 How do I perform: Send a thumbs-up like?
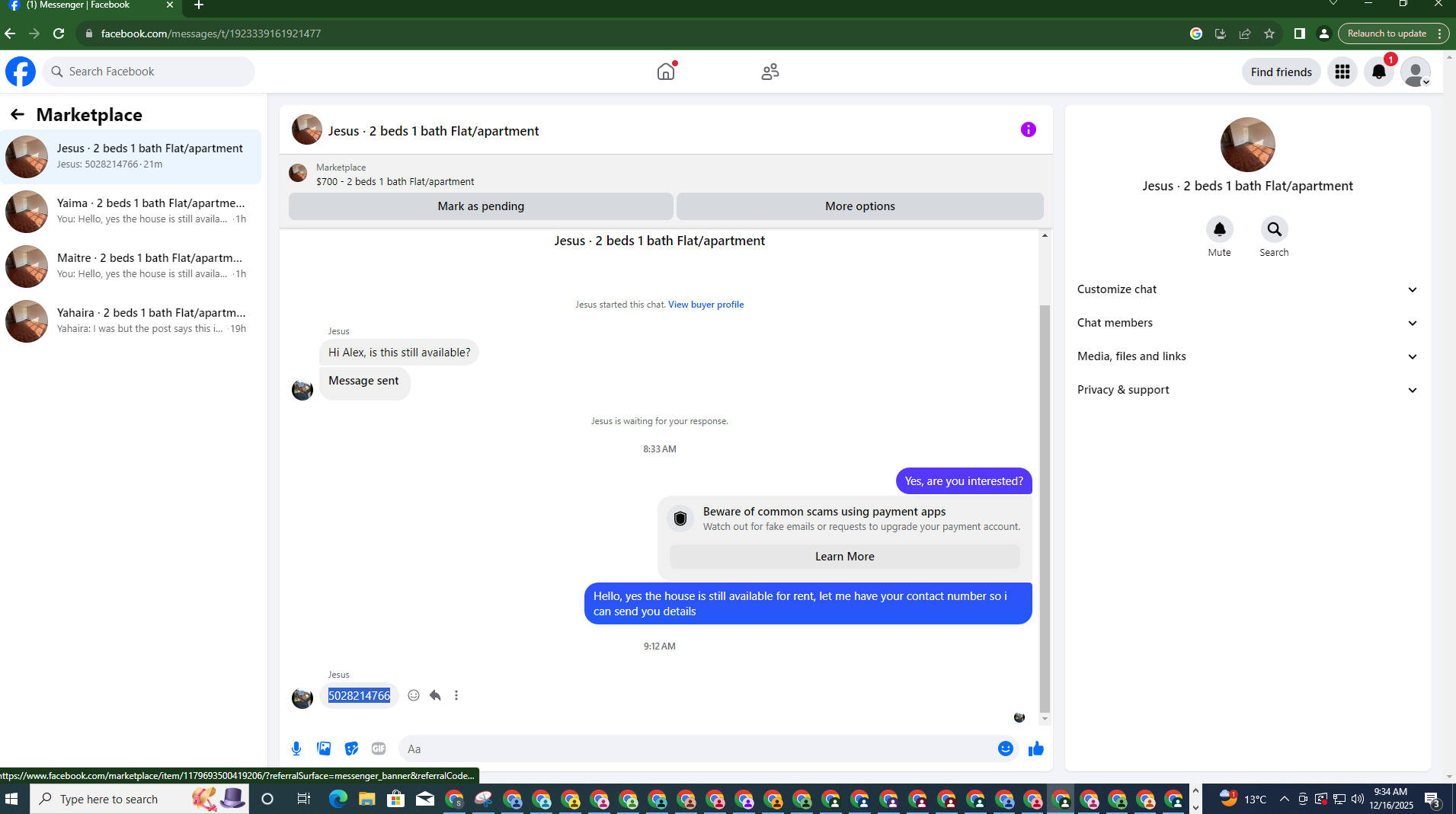(1036, 749)
